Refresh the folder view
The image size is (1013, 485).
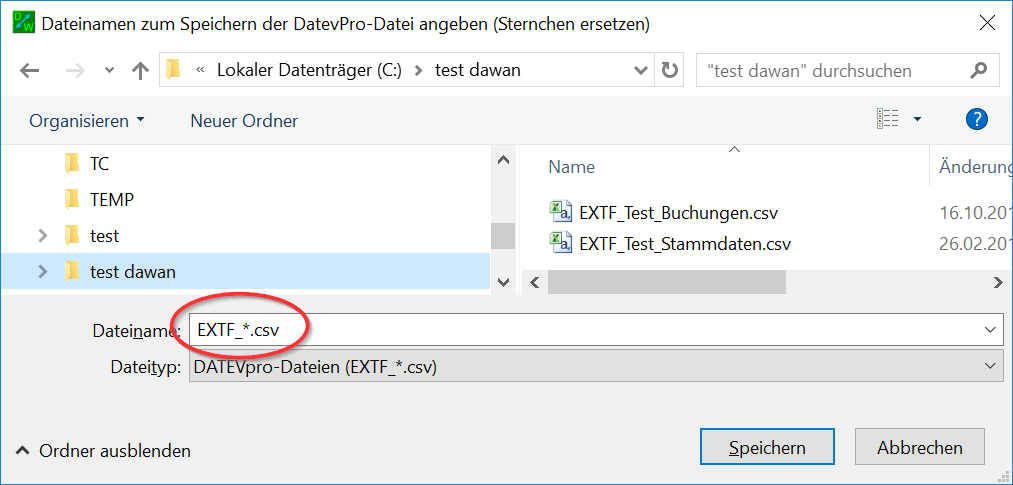point(669,70)
